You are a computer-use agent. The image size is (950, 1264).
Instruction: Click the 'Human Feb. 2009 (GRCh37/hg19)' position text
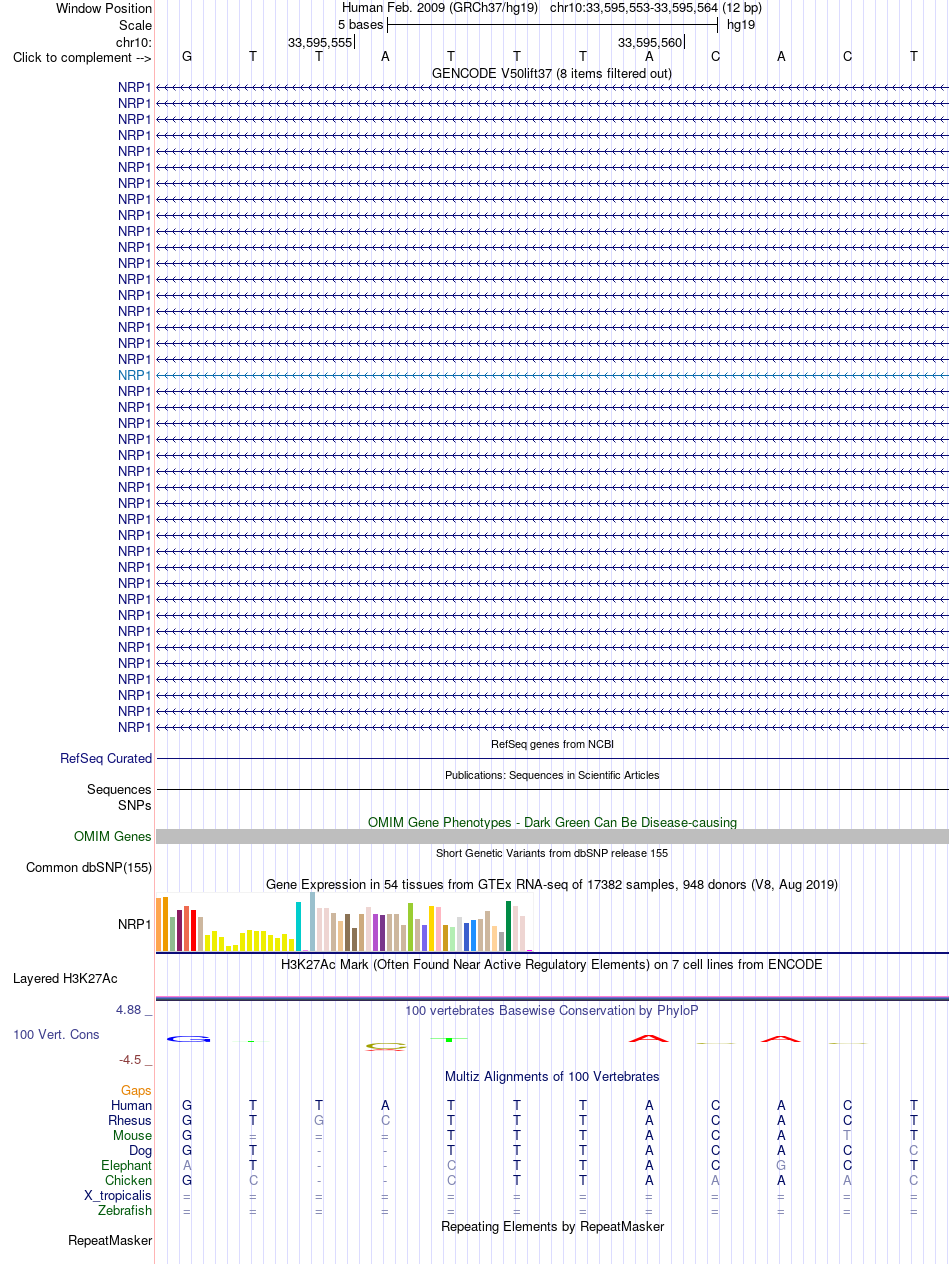pyautogui.click(x=440, y=8)
